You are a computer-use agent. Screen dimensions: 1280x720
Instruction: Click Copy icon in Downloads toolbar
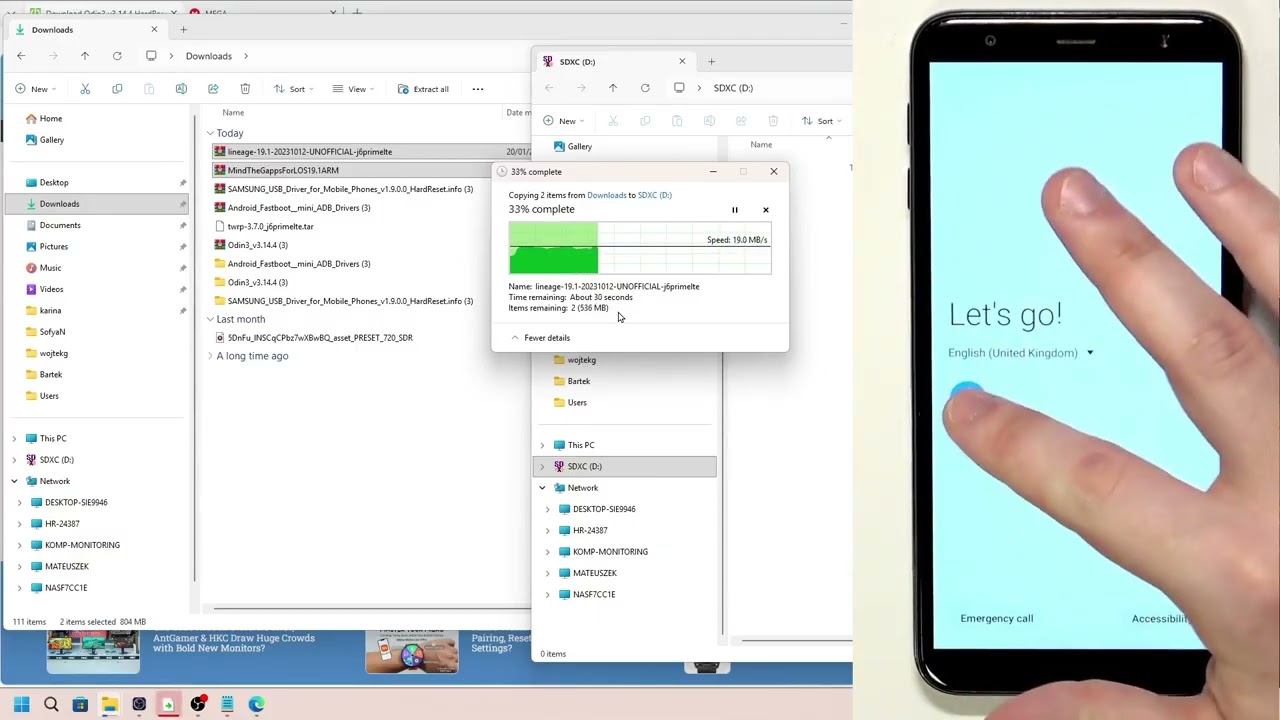pyautogui.click(x=117, y=89)
